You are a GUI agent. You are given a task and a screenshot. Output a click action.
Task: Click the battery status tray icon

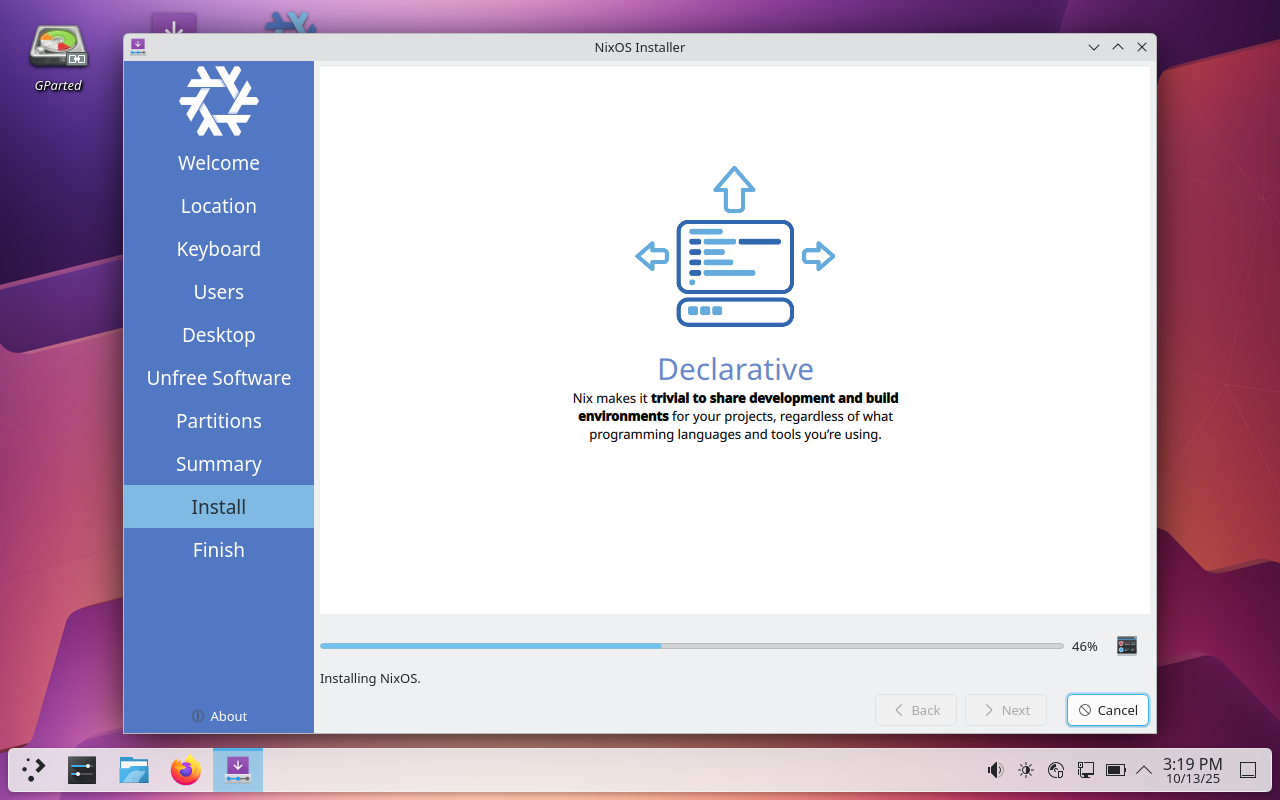click(1115, 770)
